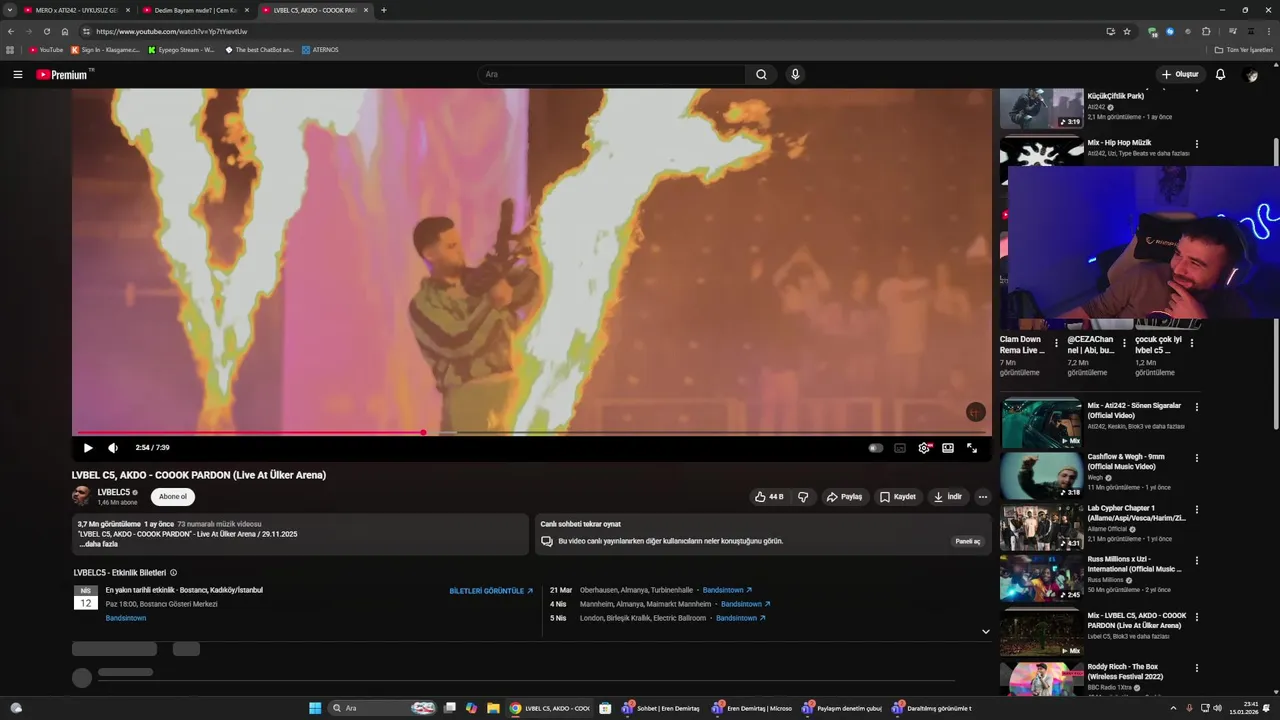The width and height of the screenshot is (1280, 720).
Task: Click BİLETLERİ GÖRÜNTÜLE tickets link
Action: pyautogui.click(x=491, y=591)
